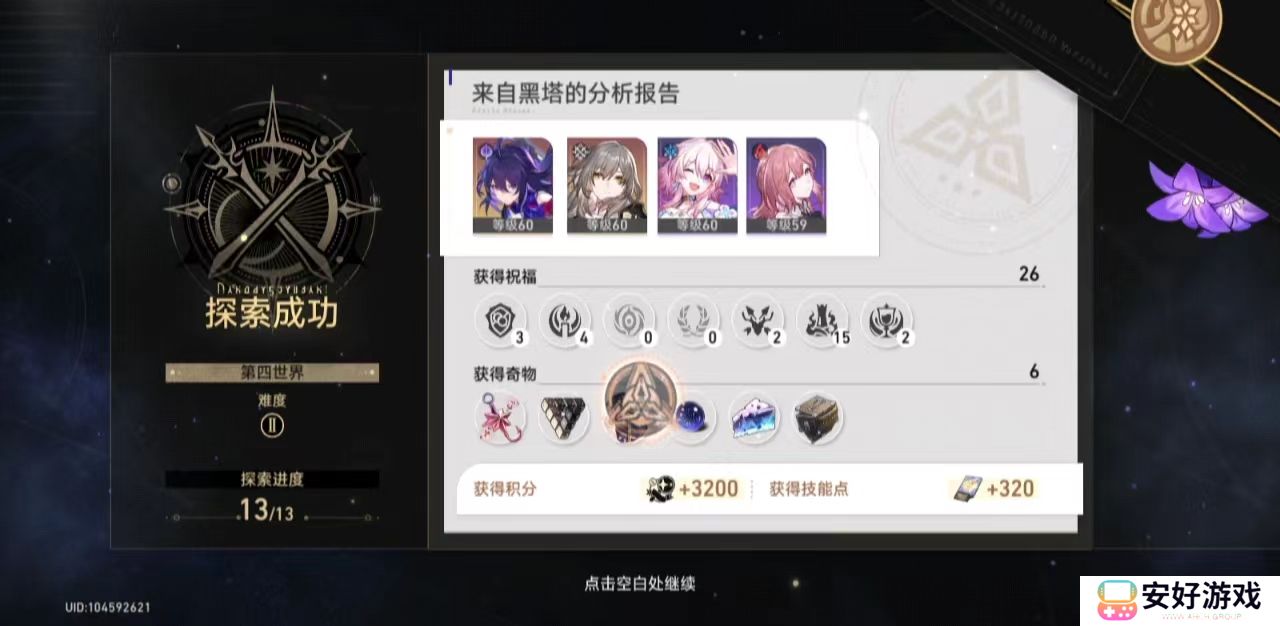This screenshot has width=1280, height=626.
Task: Click the laurel wreath blessing icon
Action: tap(693, 321)
